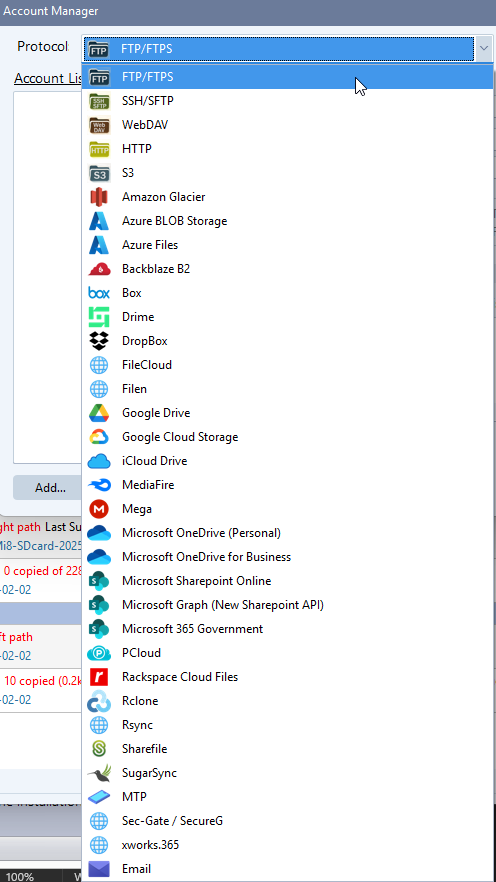Click the 100% zoom indicator at bottom
Viewport: 496px width, 882px height.
point(20,876)
